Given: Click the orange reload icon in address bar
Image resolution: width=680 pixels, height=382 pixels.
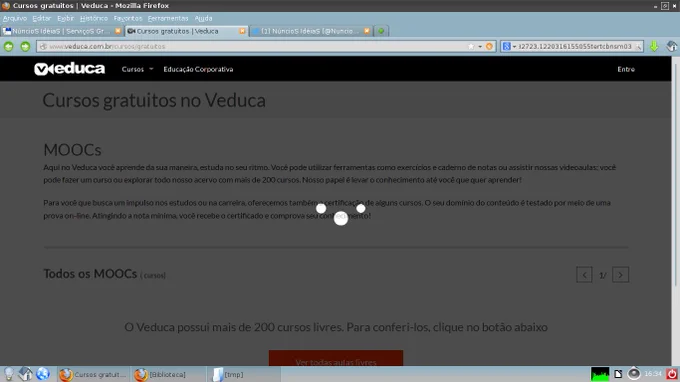Looking at the screenshot, I should tap(489, 46).
